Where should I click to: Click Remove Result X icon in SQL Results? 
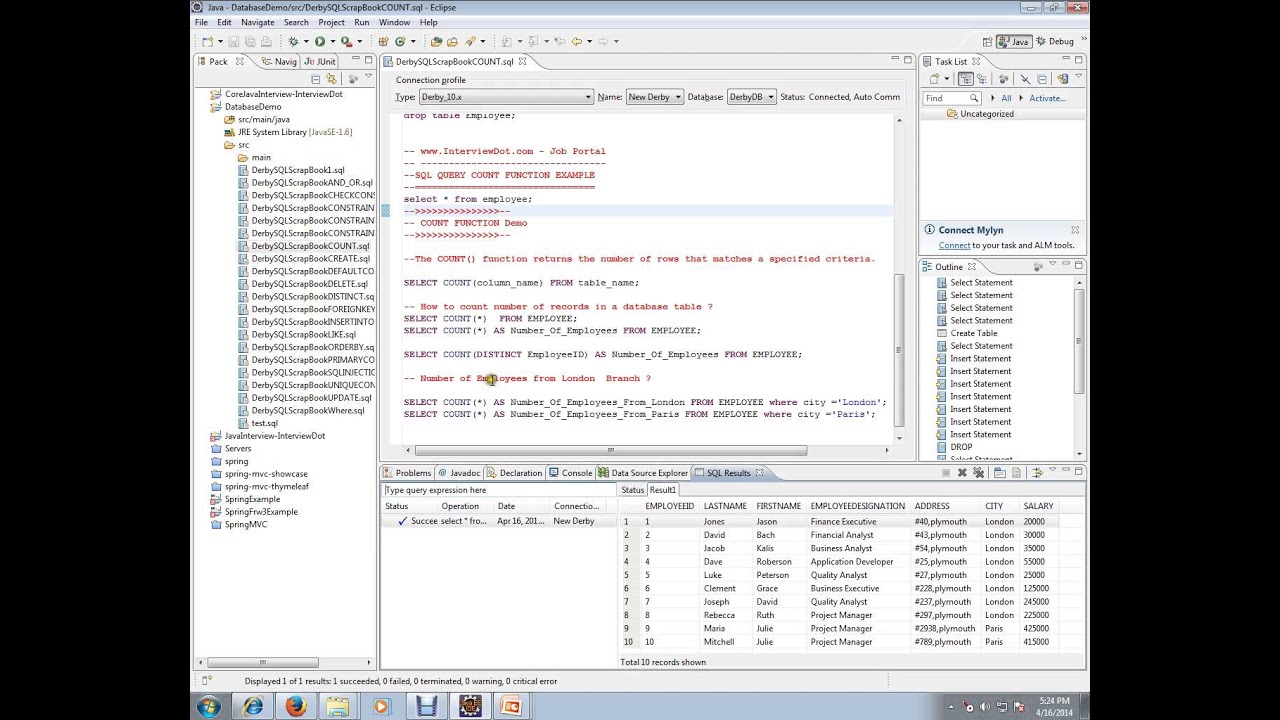point(962,473)
